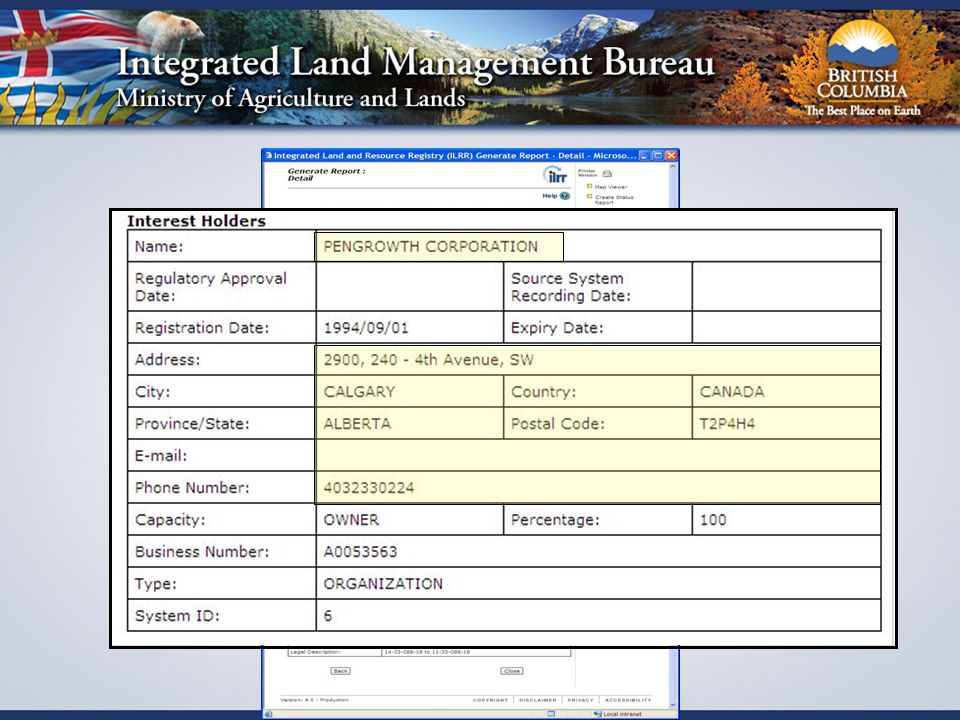The width and height of the screenshot is (960, 720).
Task: Select phone number '4032330224'
Action: click(x=369, y=487)
